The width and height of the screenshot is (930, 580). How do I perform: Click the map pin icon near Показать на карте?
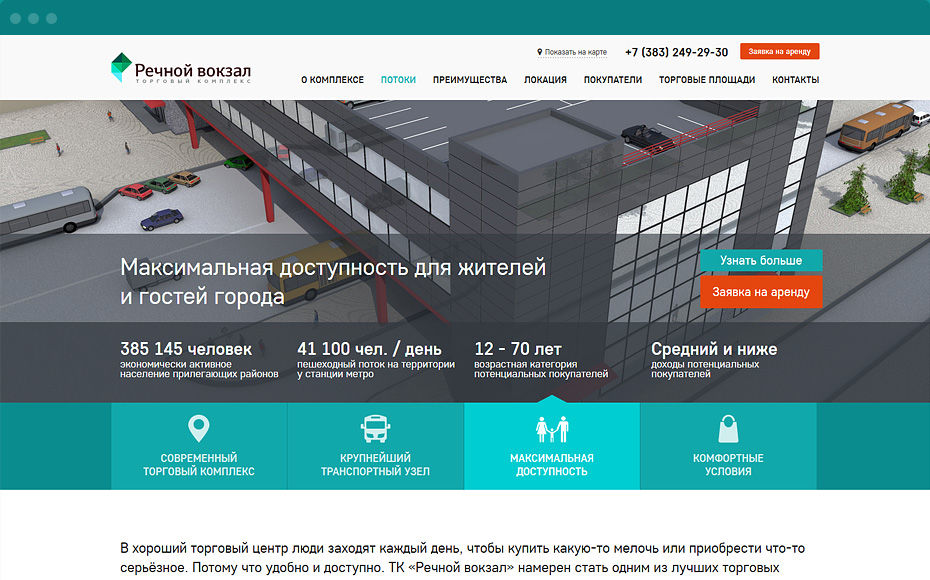(x=540, y=52)
